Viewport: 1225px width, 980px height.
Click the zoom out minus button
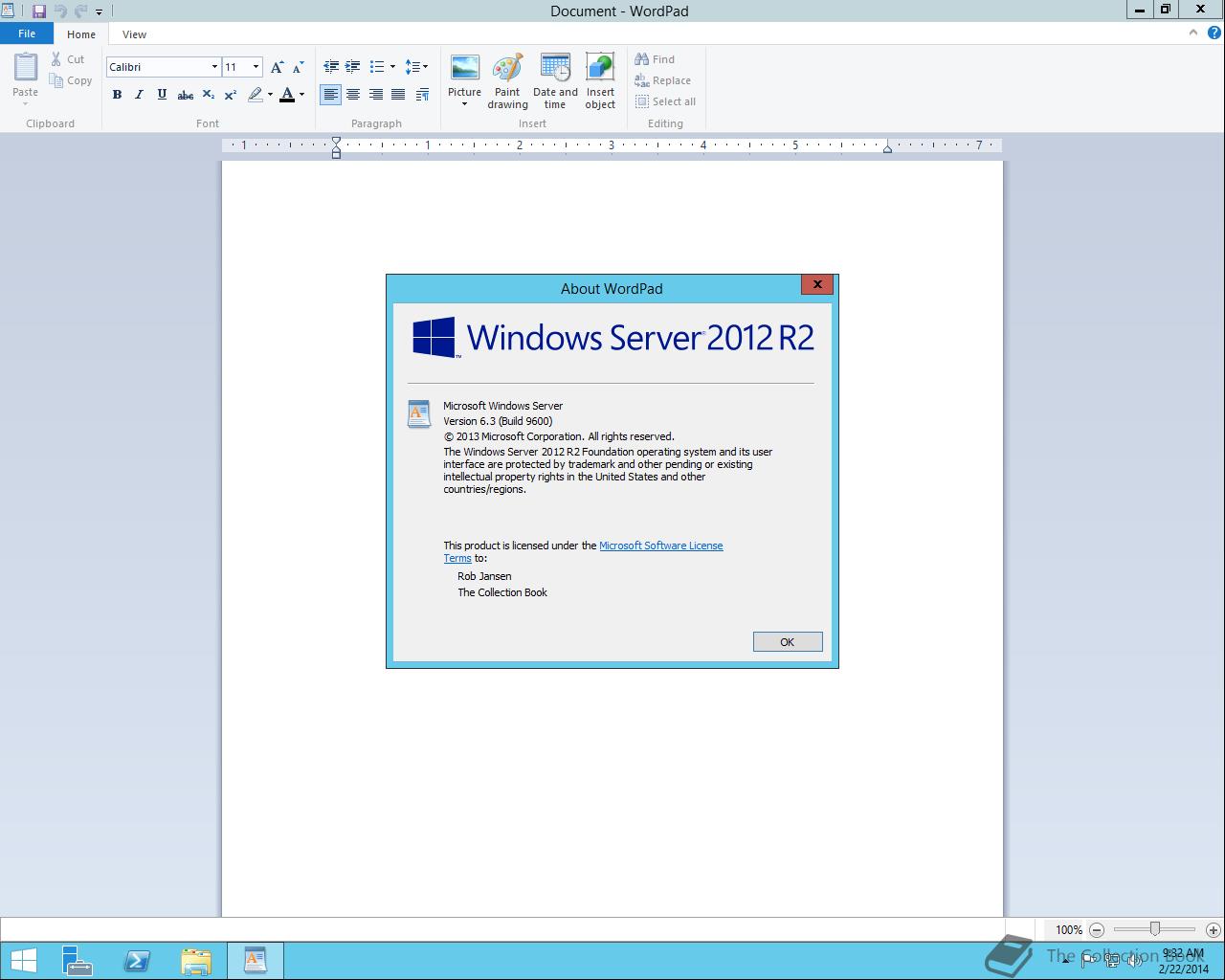(x=1097, y=929)
